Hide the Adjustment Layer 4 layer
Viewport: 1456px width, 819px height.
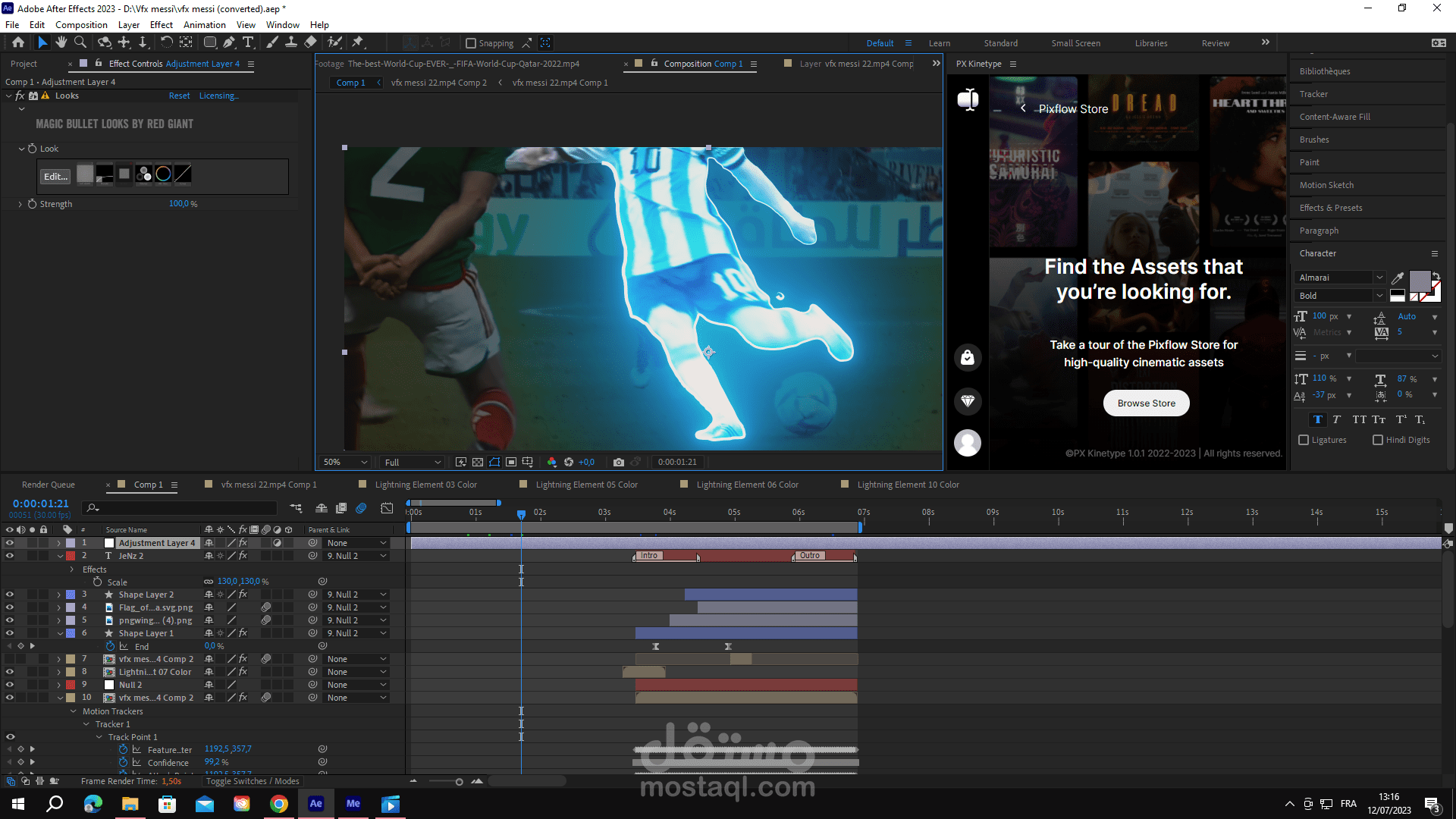click(x=10, y=543)
